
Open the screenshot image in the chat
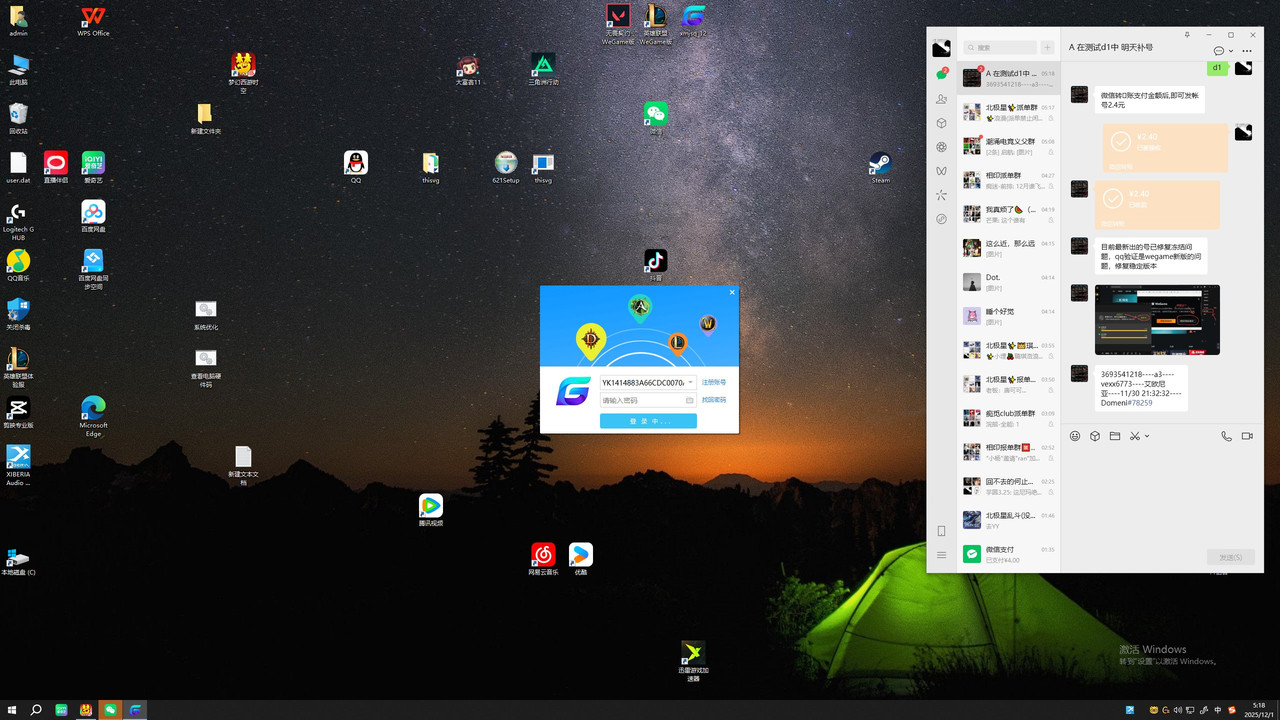[x=1157, y=320]
